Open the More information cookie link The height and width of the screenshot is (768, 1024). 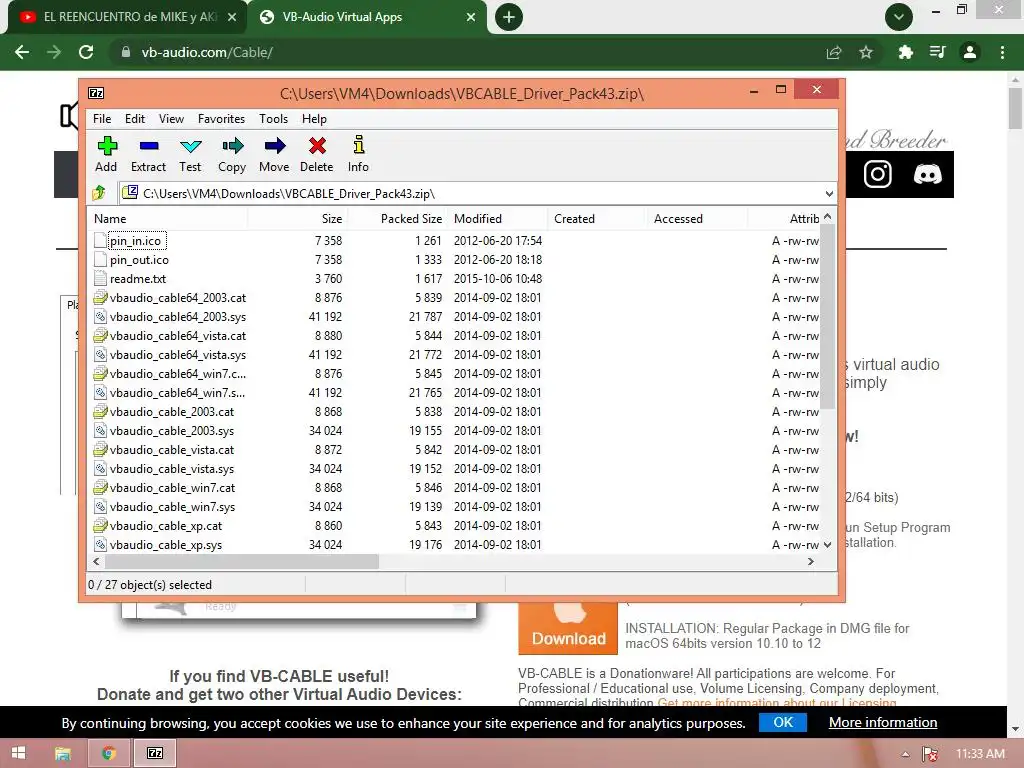coord(883,722)
